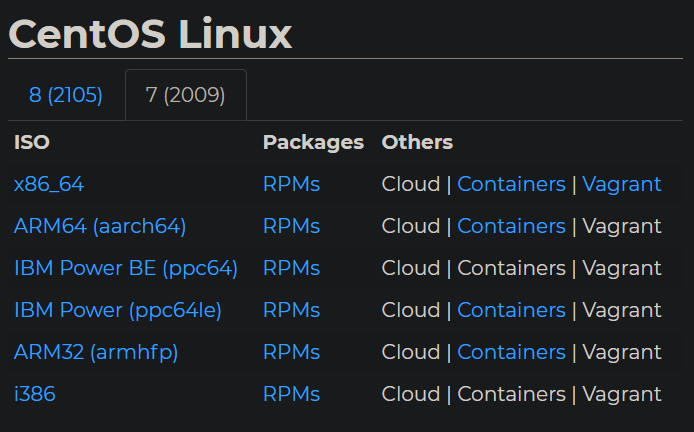The image size is (694, 432).
Task: Click Vagrant text in the ppc64 row
Action: [x=622, y=268]
